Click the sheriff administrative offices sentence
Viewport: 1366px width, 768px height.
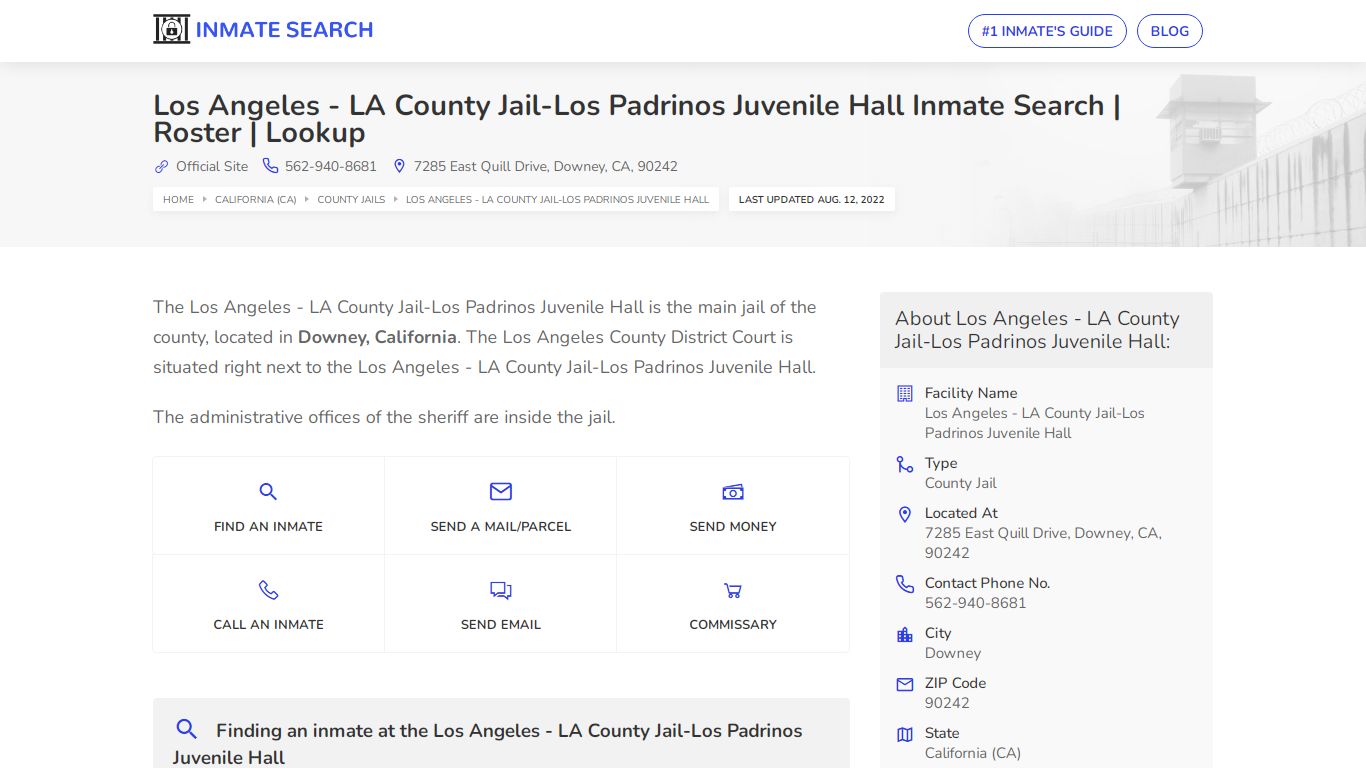[x=384, y=417]
